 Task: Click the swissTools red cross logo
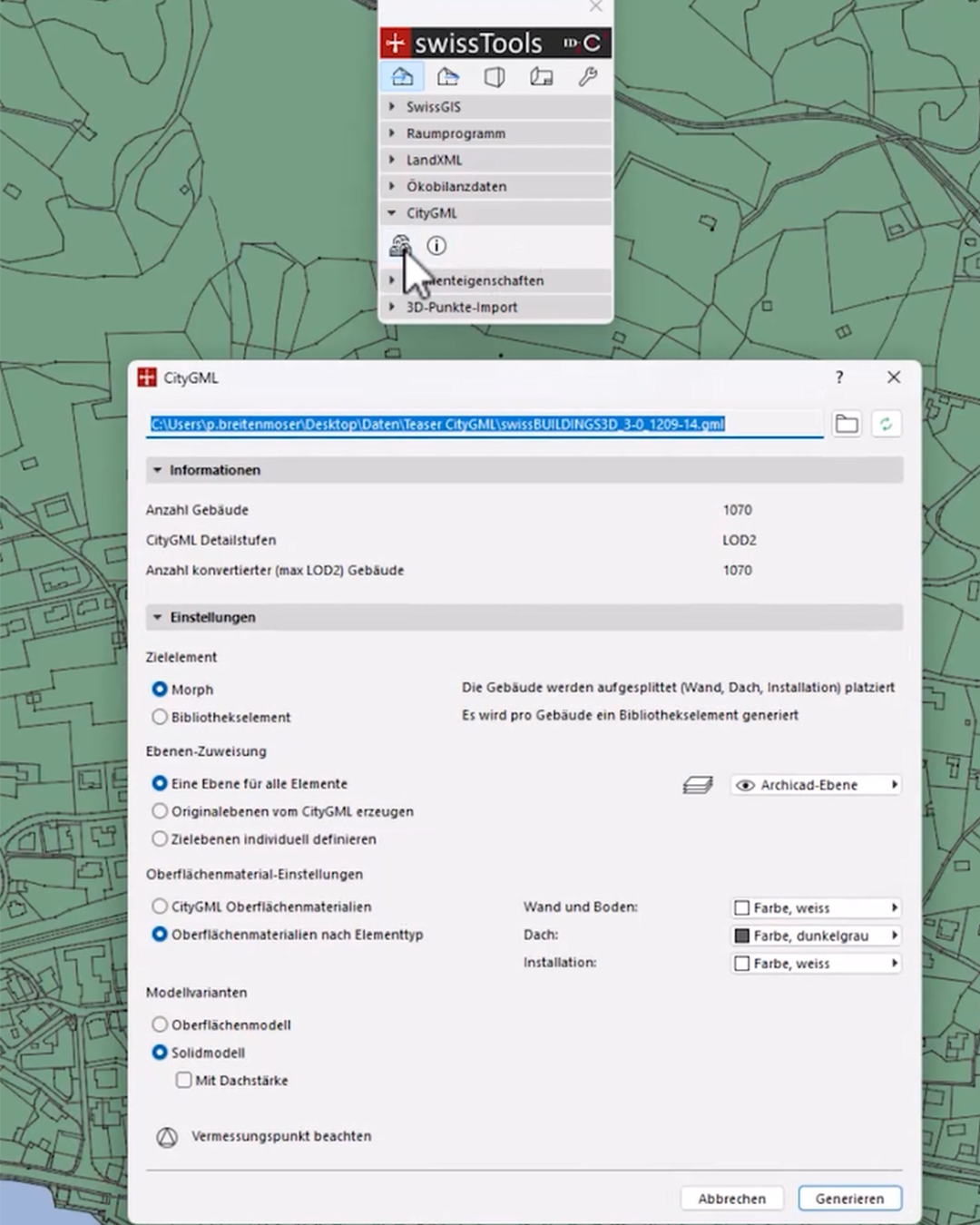tap(396, 43)
